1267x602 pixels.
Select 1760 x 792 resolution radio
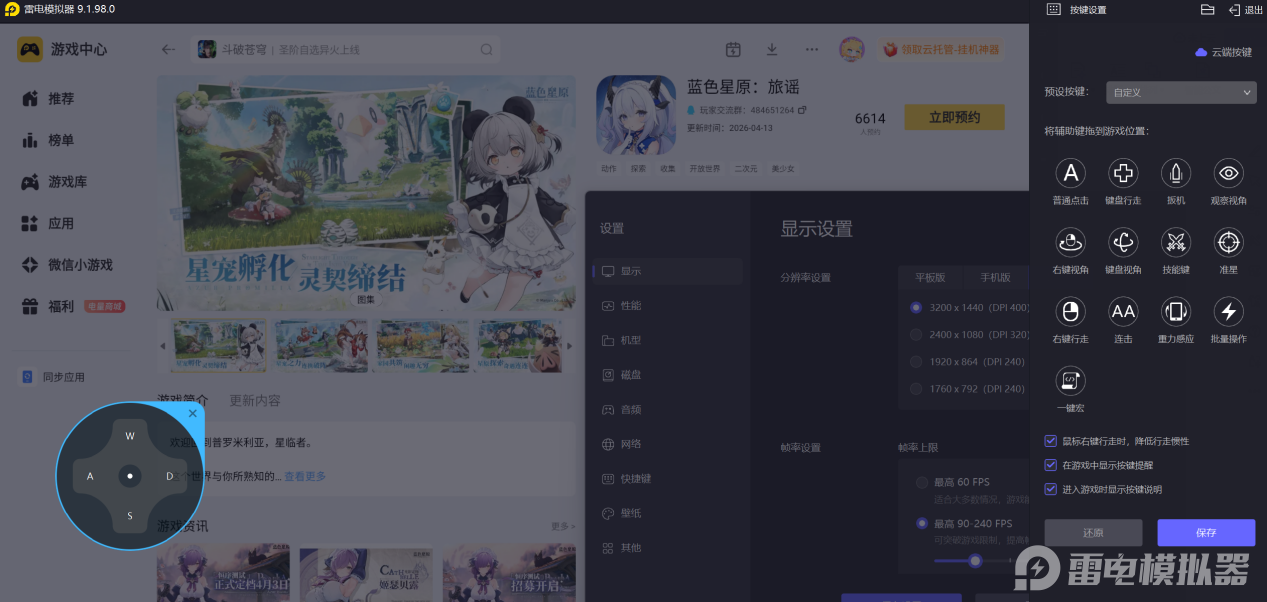pyautogui.click(x=916, y=388)
